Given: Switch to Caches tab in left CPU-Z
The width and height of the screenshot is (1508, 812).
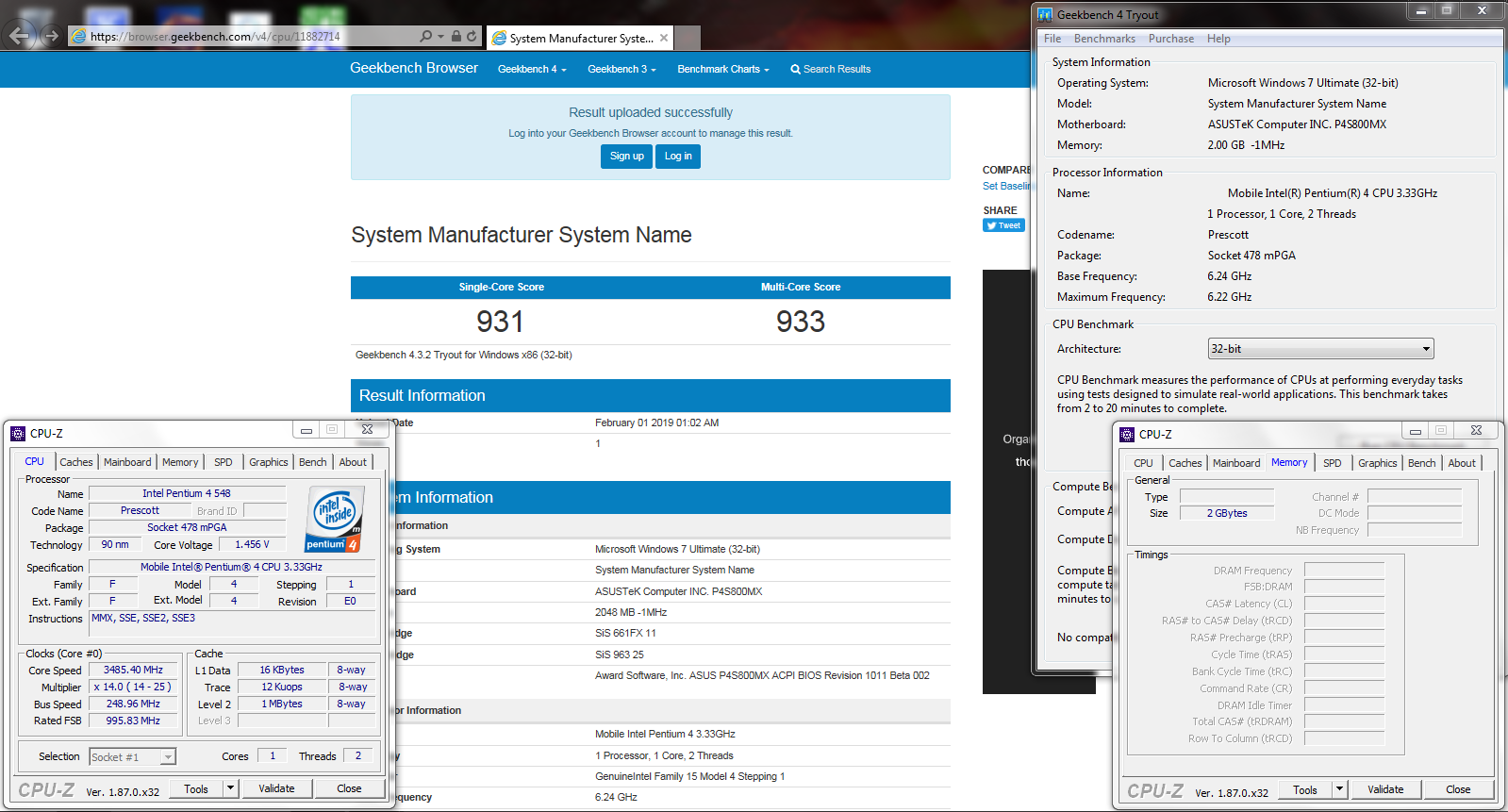Looking at the screenshot, I should [x=76, y=462].
